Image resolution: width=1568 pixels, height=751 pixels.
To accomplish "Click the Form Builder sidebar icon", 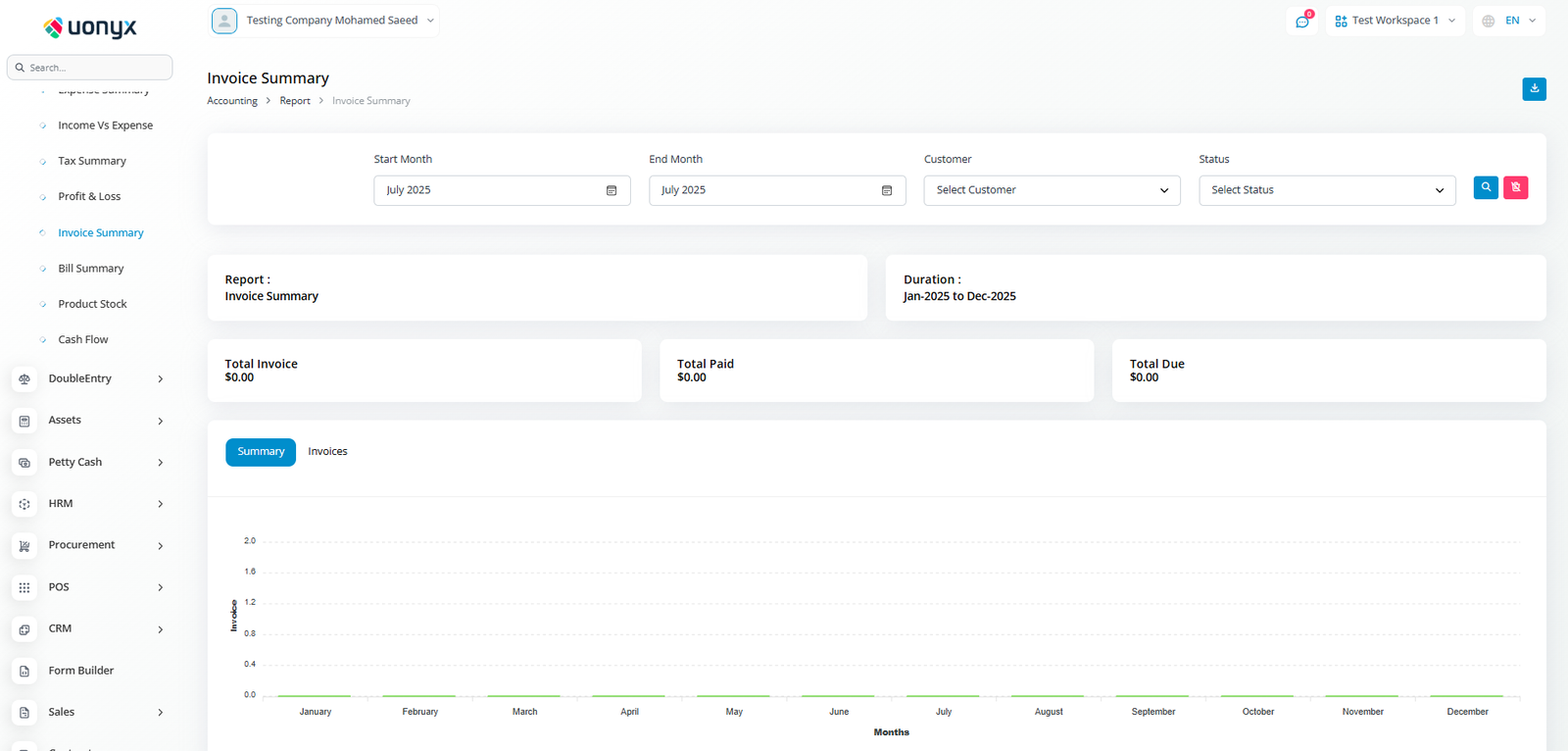I will 24,671.
